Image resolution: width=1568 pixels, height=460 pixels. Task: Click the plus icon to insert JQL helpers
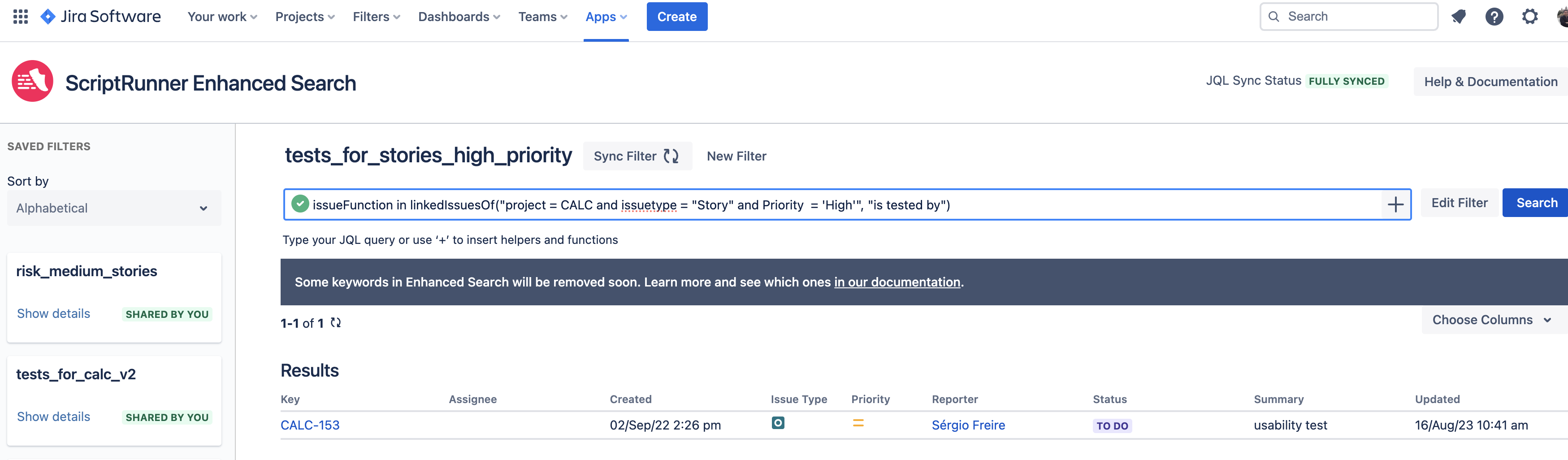point(1395,204)
